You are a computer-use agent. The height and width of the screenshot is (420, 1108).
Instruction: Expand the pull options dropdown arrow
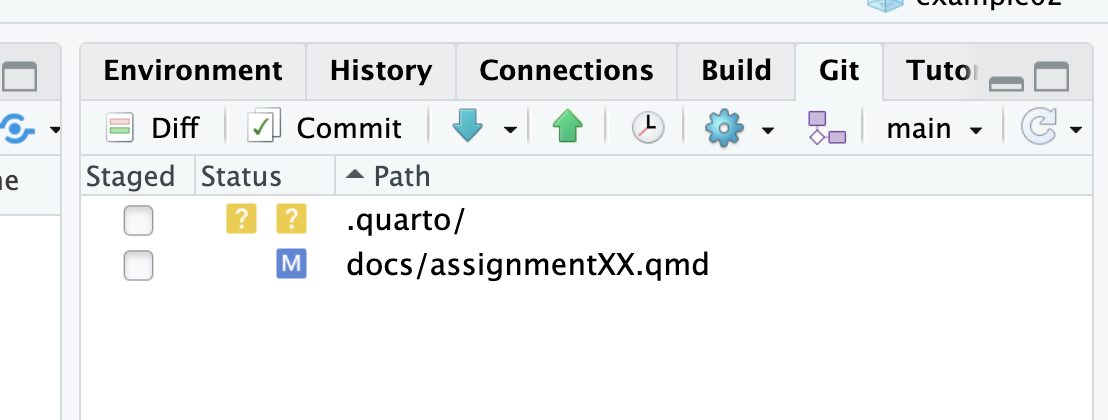coord(510,130)
